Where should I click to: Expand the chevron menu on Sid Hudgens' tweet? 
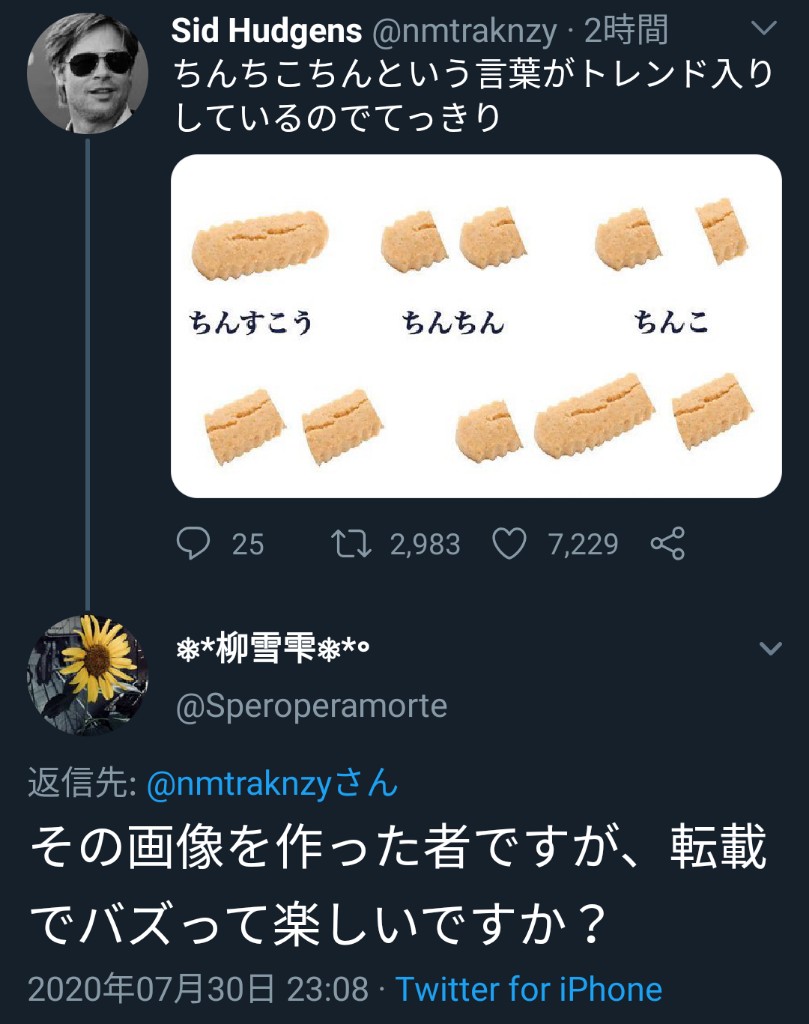pyautogui.click(x=763, y=30)
